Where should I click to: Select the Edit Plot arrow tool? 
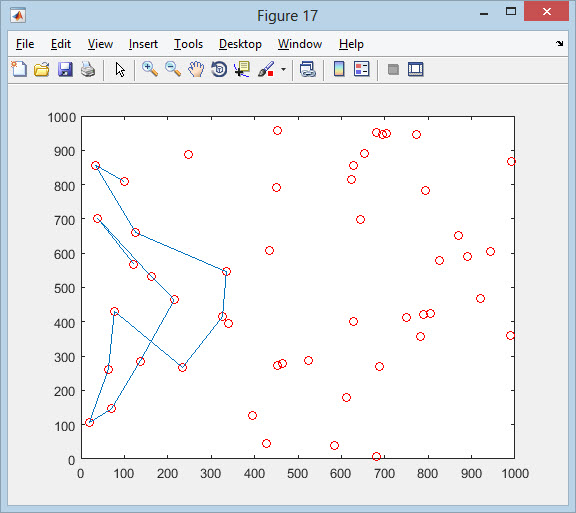pyautogui.click(x=120, y=69)
